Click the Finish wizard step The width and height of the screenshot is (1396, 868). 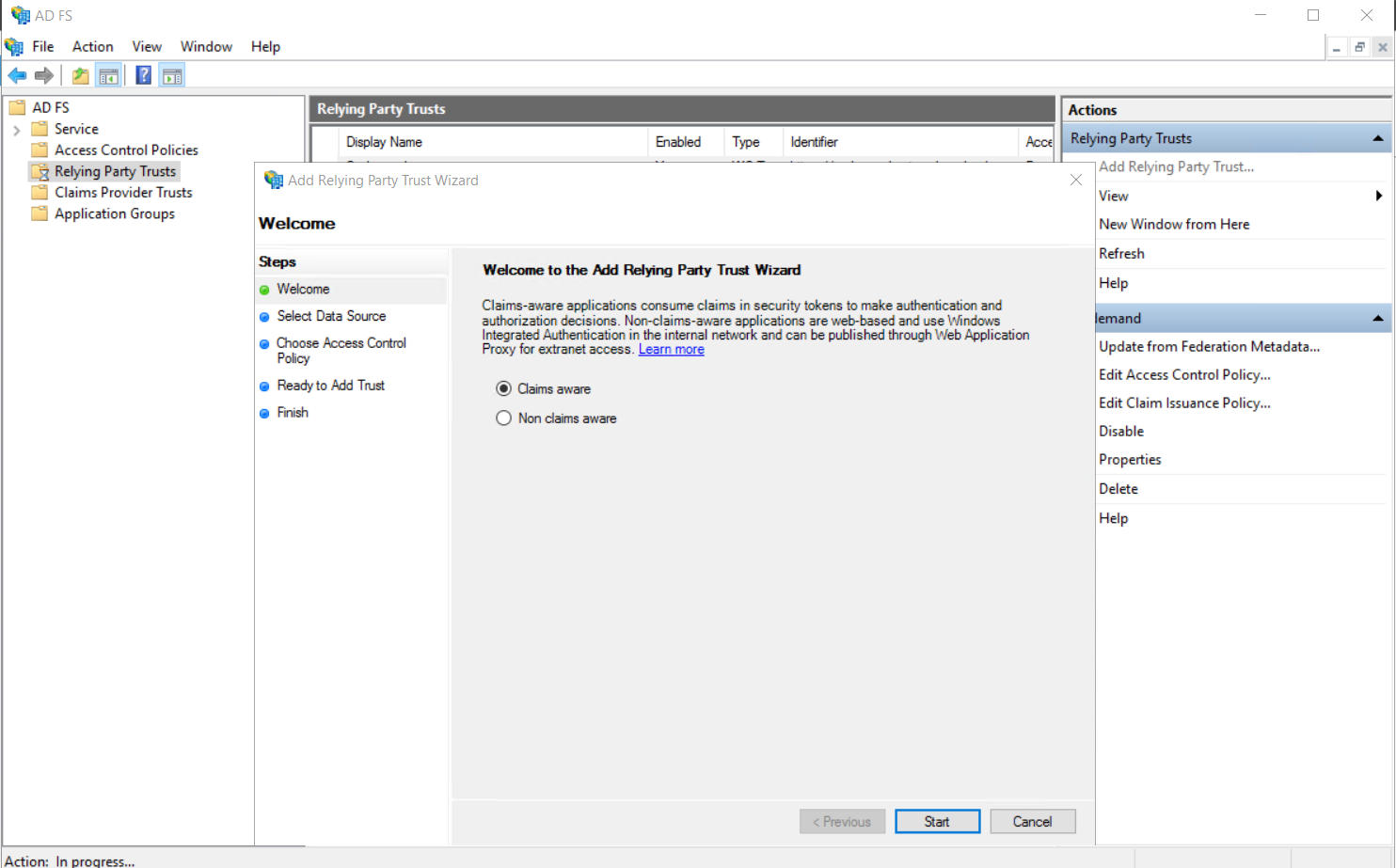coord(293,412)
